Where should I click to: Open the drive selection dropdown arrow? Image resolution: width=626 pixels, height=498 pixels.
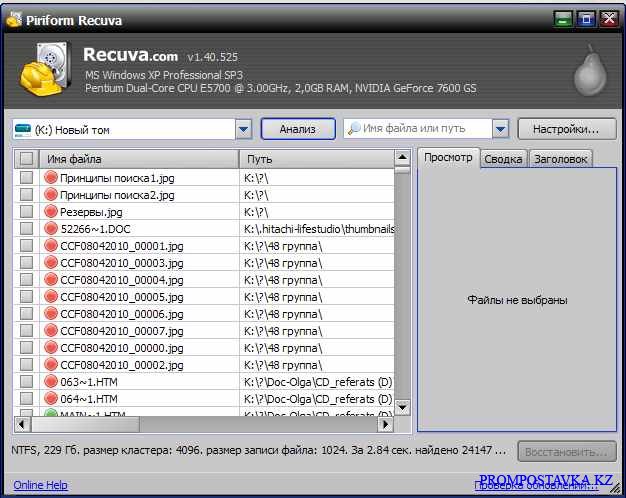pos(244,129)
